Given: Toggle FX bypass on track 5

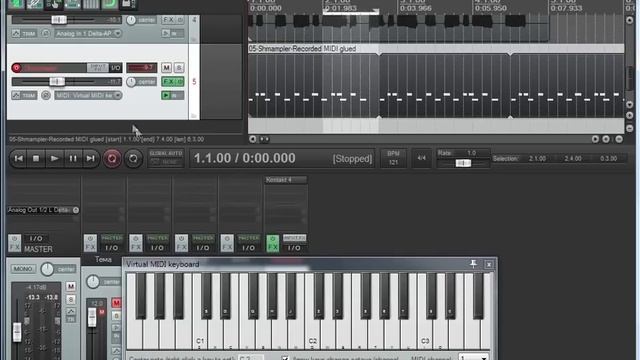Looking at the screenshot, I should pos(180,82).
